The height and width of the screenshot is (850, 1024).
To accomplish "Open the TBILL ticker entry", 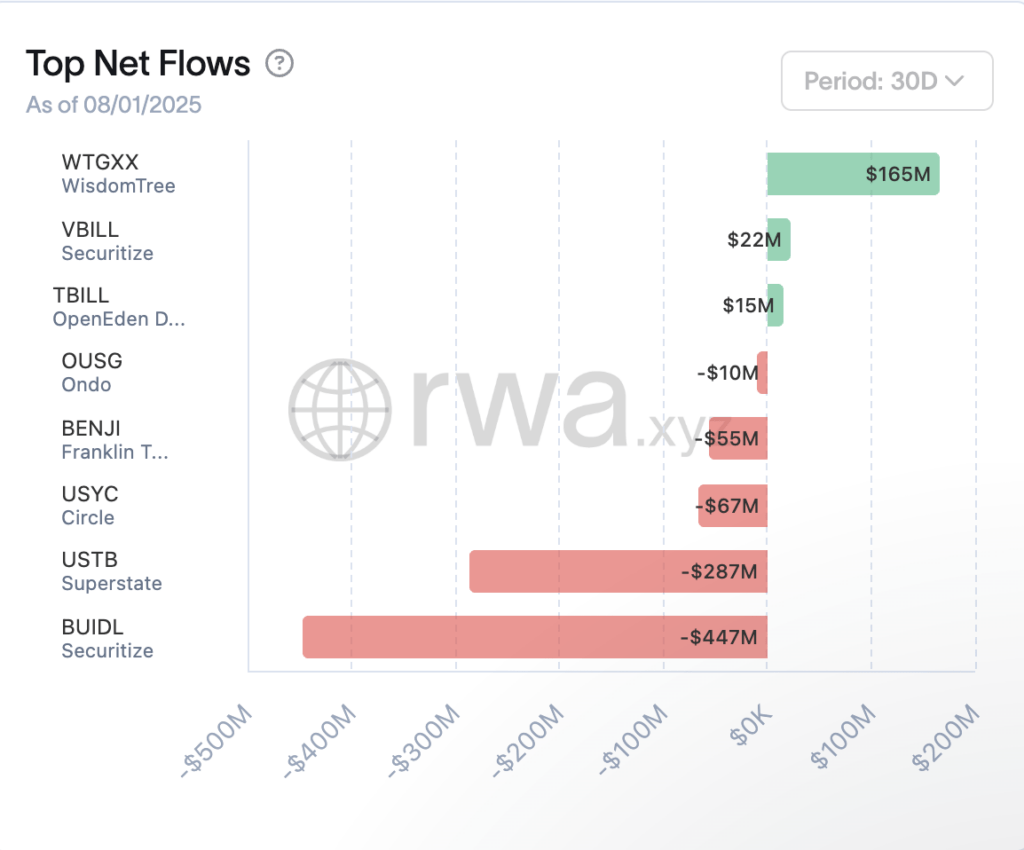I will click(82, 295).
